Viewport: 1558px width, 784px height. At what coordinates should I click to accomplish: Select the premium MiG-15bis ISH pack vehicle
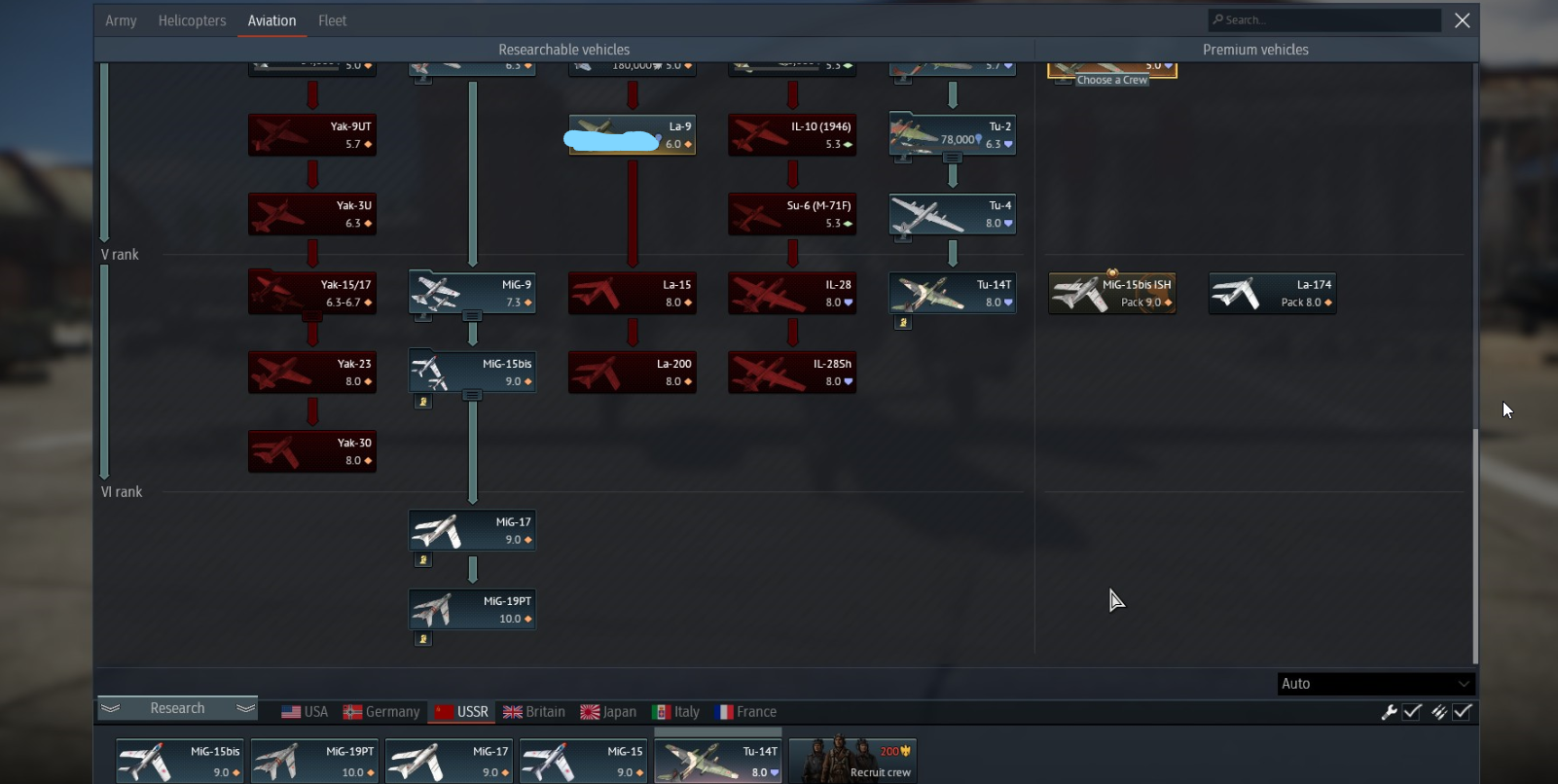(x=1112, y=294)
